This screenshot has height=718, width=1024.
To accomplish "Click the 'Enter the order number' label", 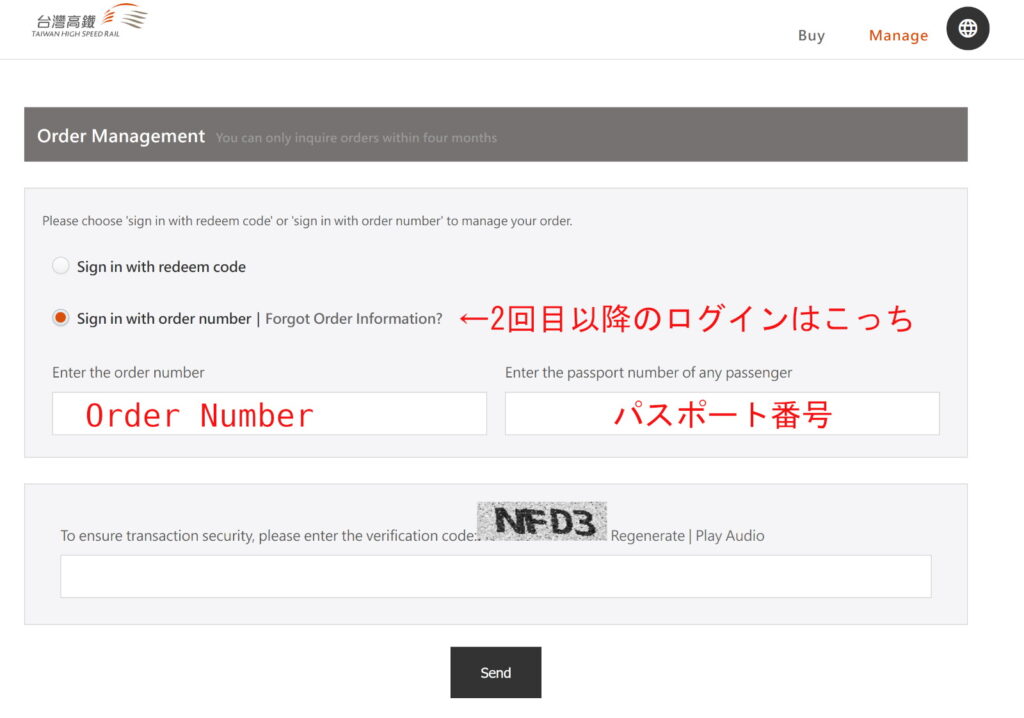I will click(x=128, y=372).
